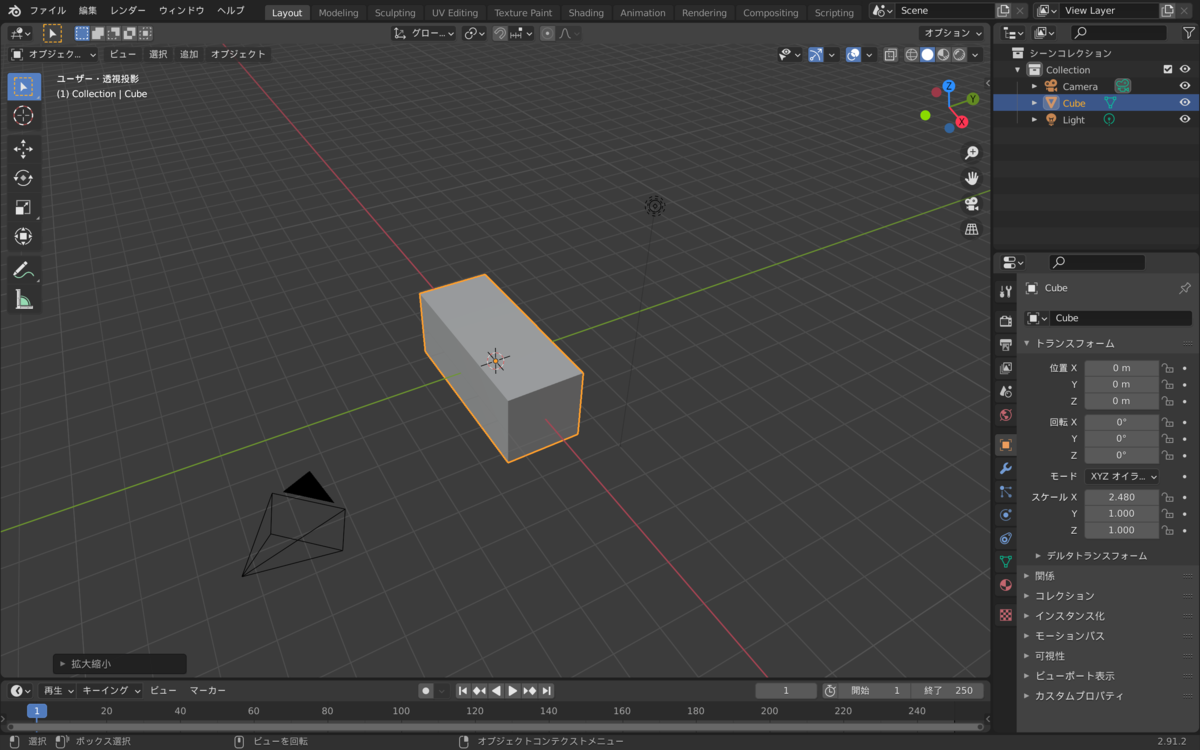
Task: Open the View Layer properties tab
Action: pos(1006,368)
